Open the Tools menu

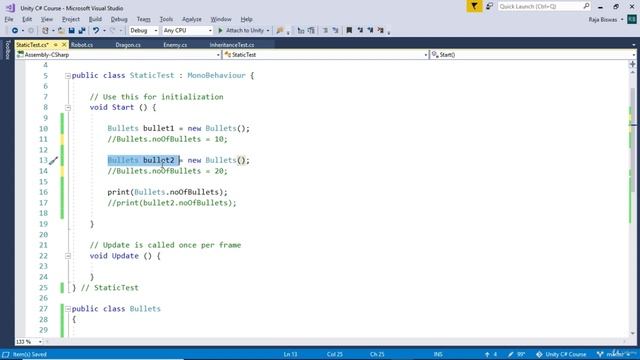pyautogui.click(x=166, y=19)
